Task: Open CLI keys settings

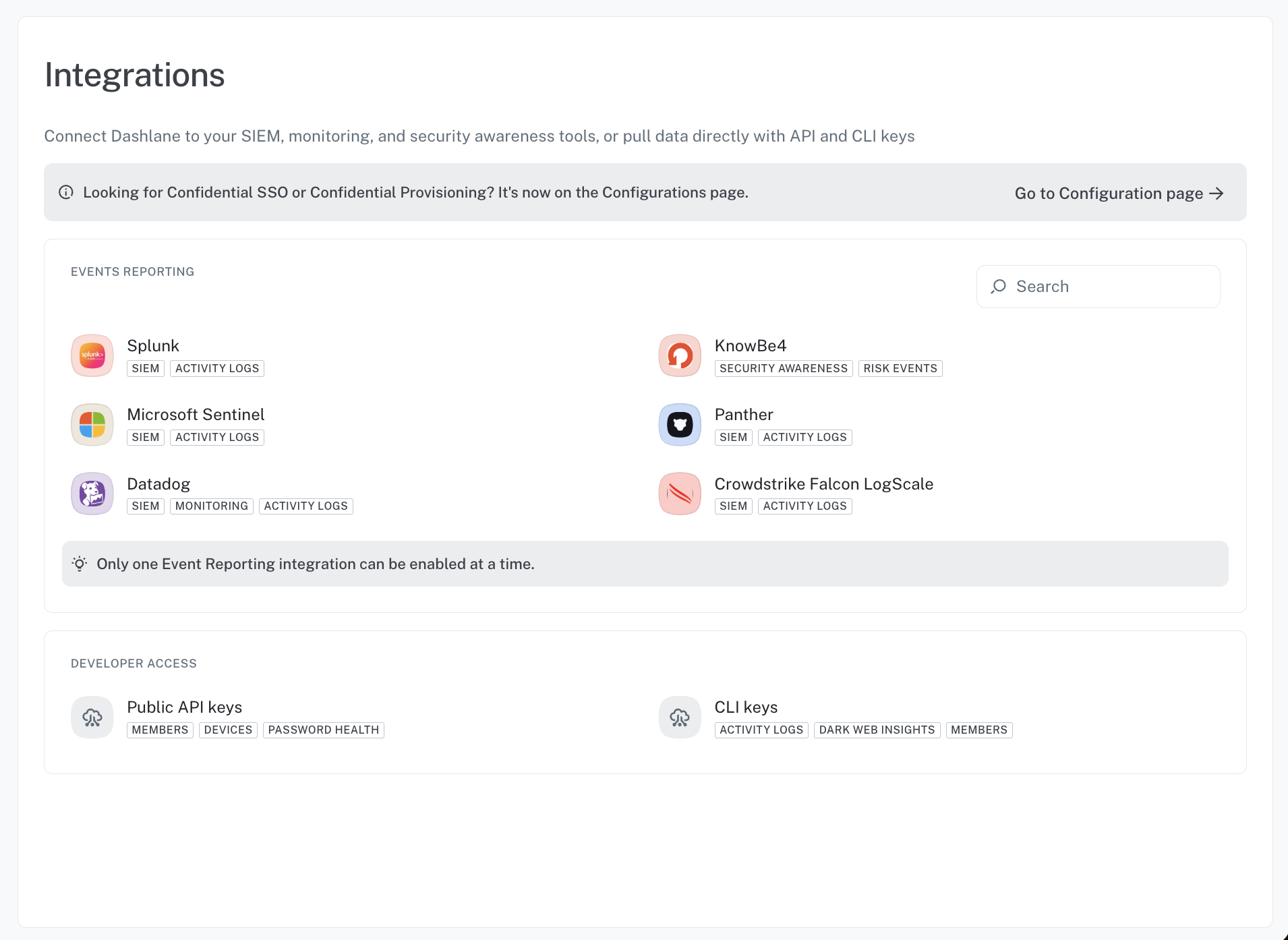Action: [x=746, y=707]
